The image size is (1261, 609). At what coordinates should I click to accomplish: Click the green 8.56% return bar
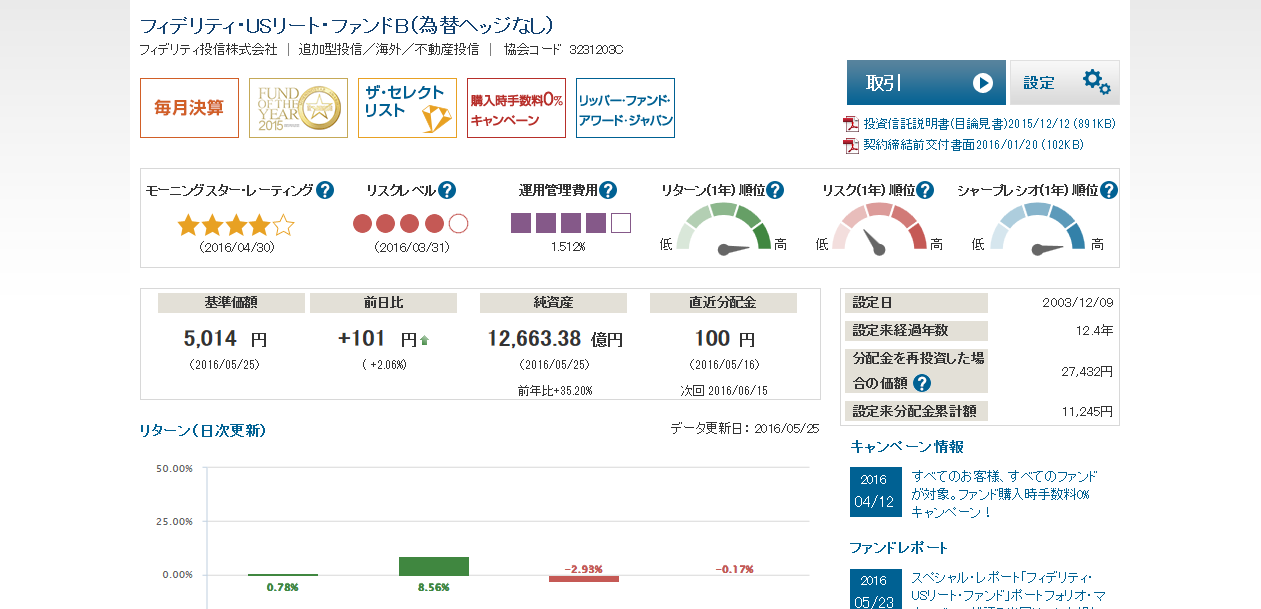pyautogui.click(x=434, y=566)
